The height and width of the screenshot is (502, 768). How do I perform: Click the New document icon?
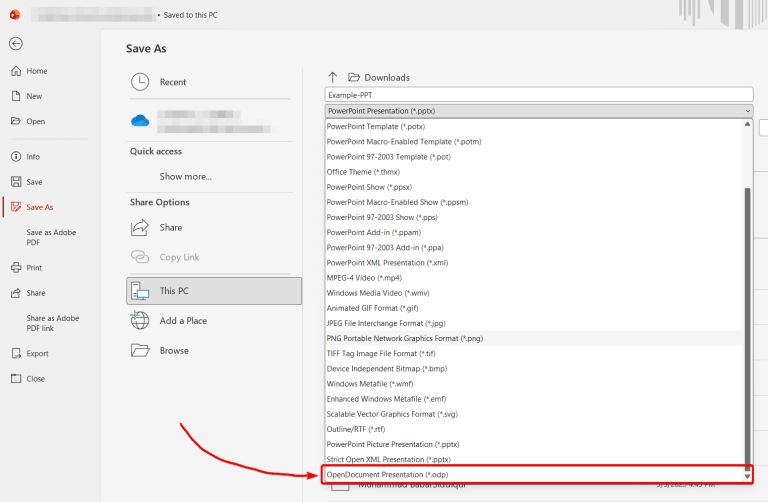point(16,96)
